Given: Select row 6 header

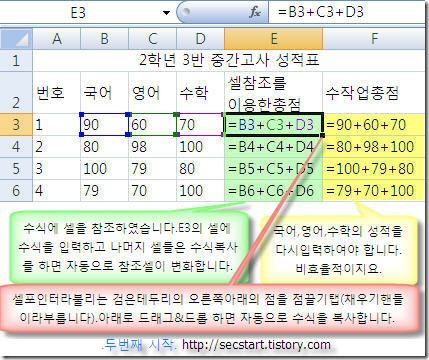Looking at the screenshot, I should coord(16,191).
